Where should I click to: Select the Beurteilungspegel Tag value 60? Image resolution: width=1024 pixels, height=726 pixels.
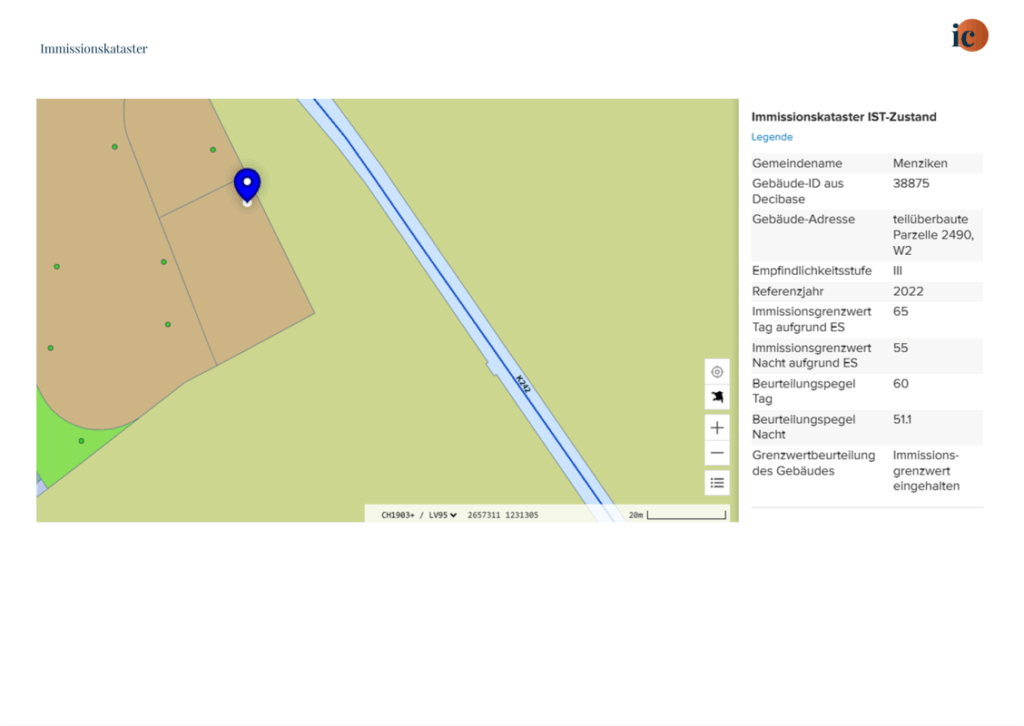click(900, 384)
